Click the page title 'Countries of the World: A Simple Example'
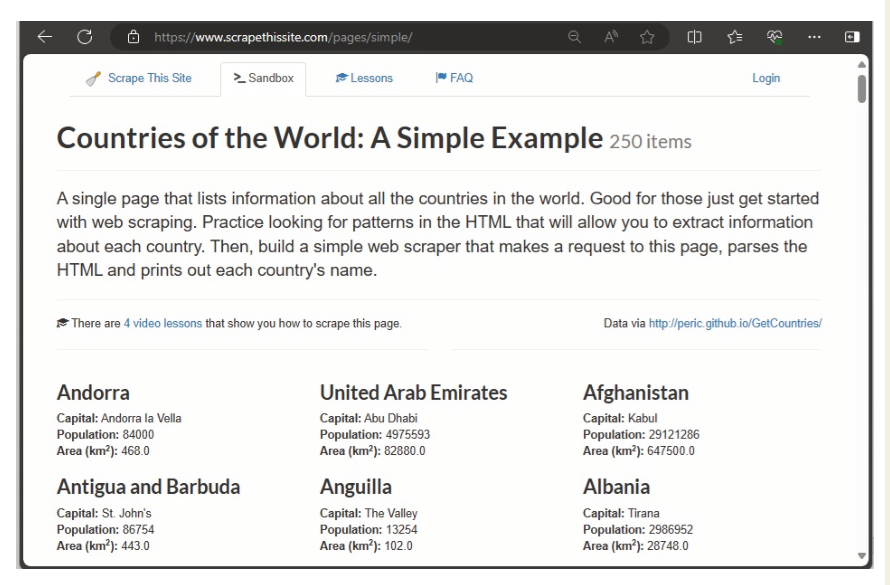Viewport: 890px width, 585px height. click(330, 138)
